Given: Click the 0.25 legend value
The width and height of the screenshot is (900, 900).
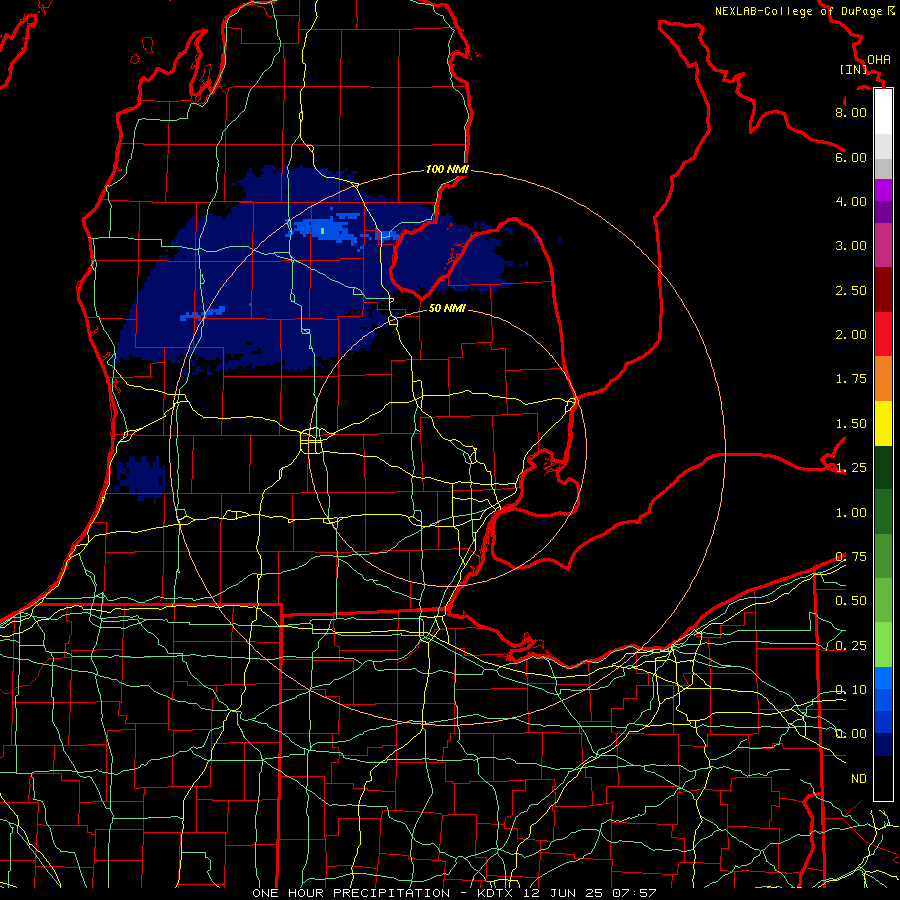Looking at the screenshot, I should pos(851,646).
